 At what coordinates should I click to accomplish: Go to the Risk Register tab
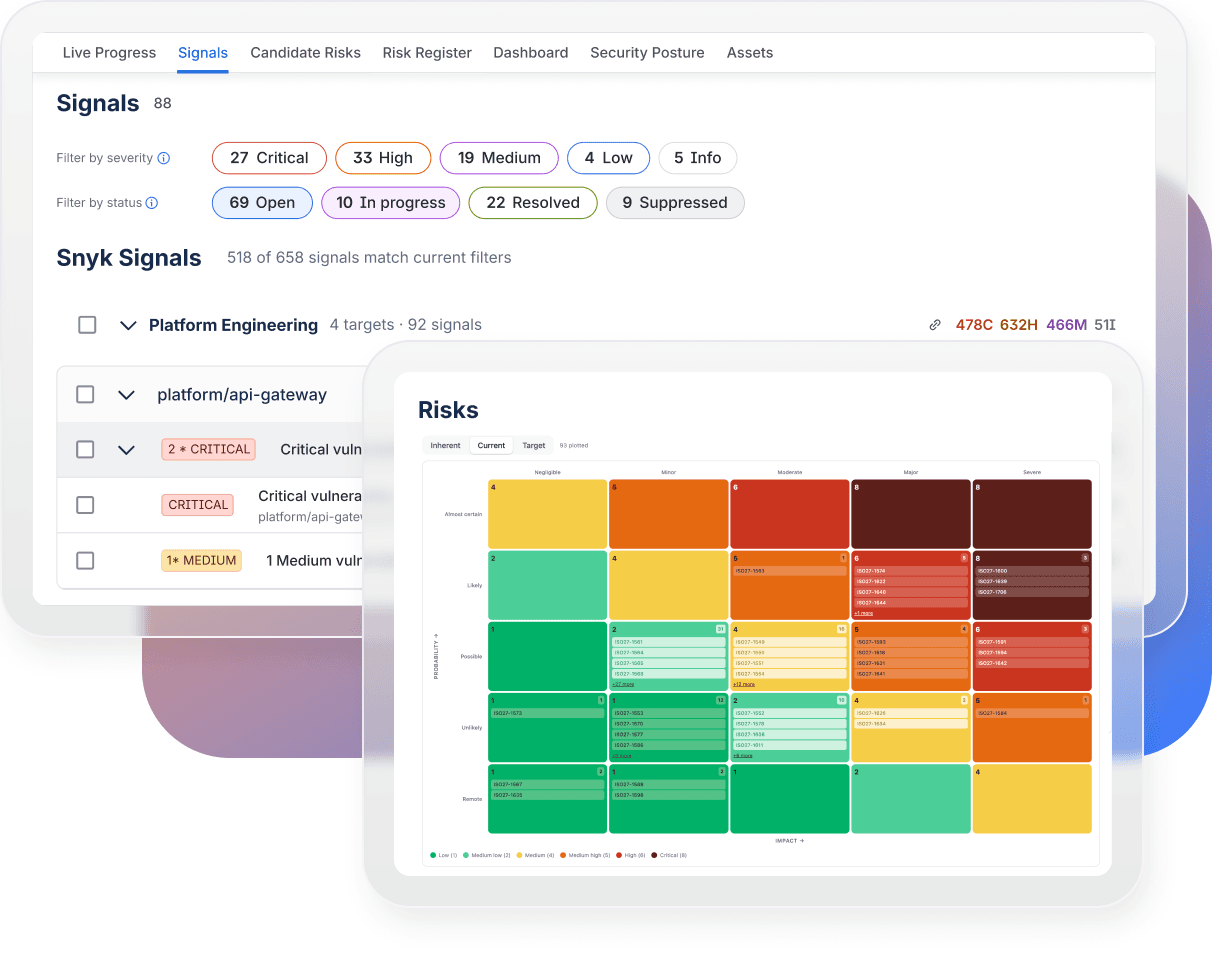pyautogui.click(x=427, y=53)
